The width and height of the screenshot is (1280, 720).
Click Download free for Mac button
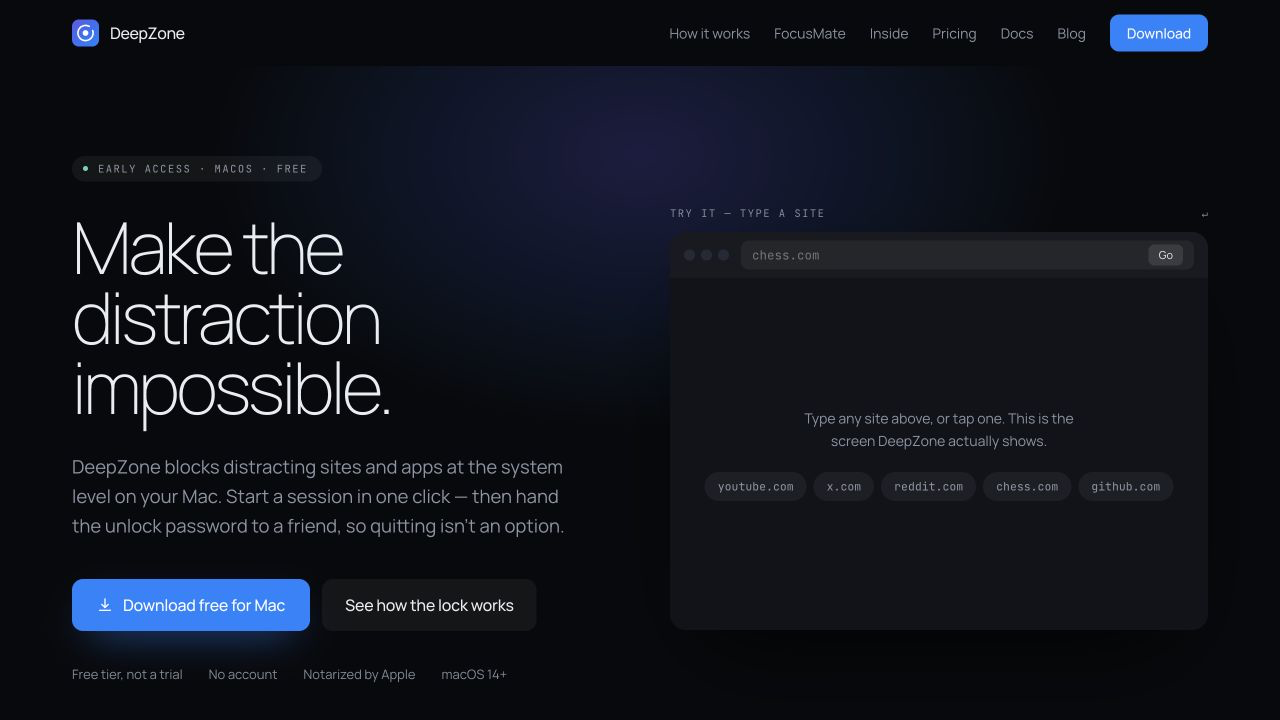tap(191, 605)
